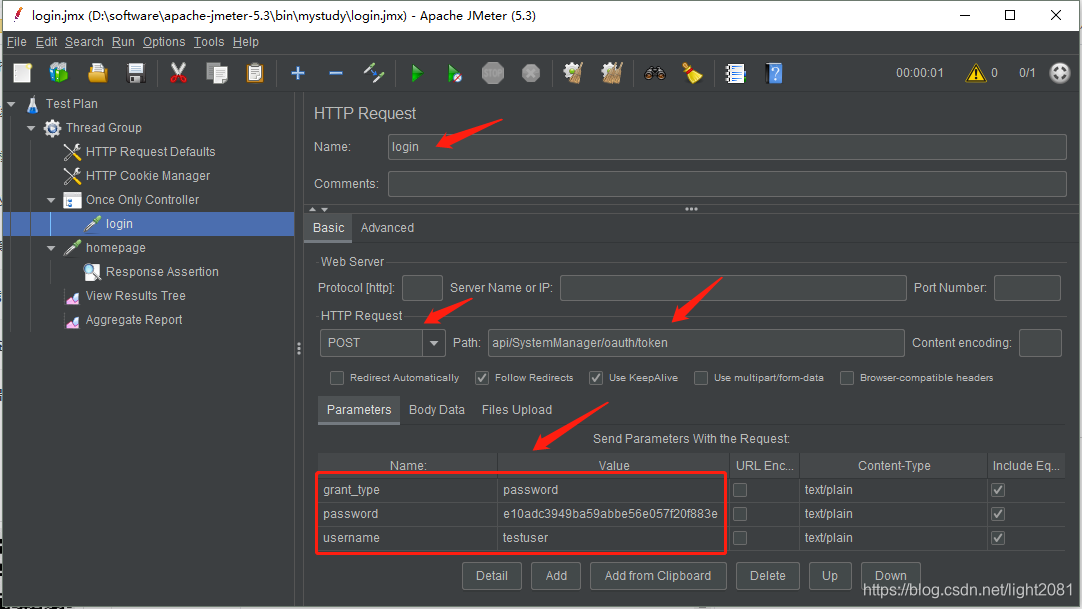Screen dimensions: 1082x609
Task: Click the panel collapse arrows below Comments
Action: pos(318,209)
